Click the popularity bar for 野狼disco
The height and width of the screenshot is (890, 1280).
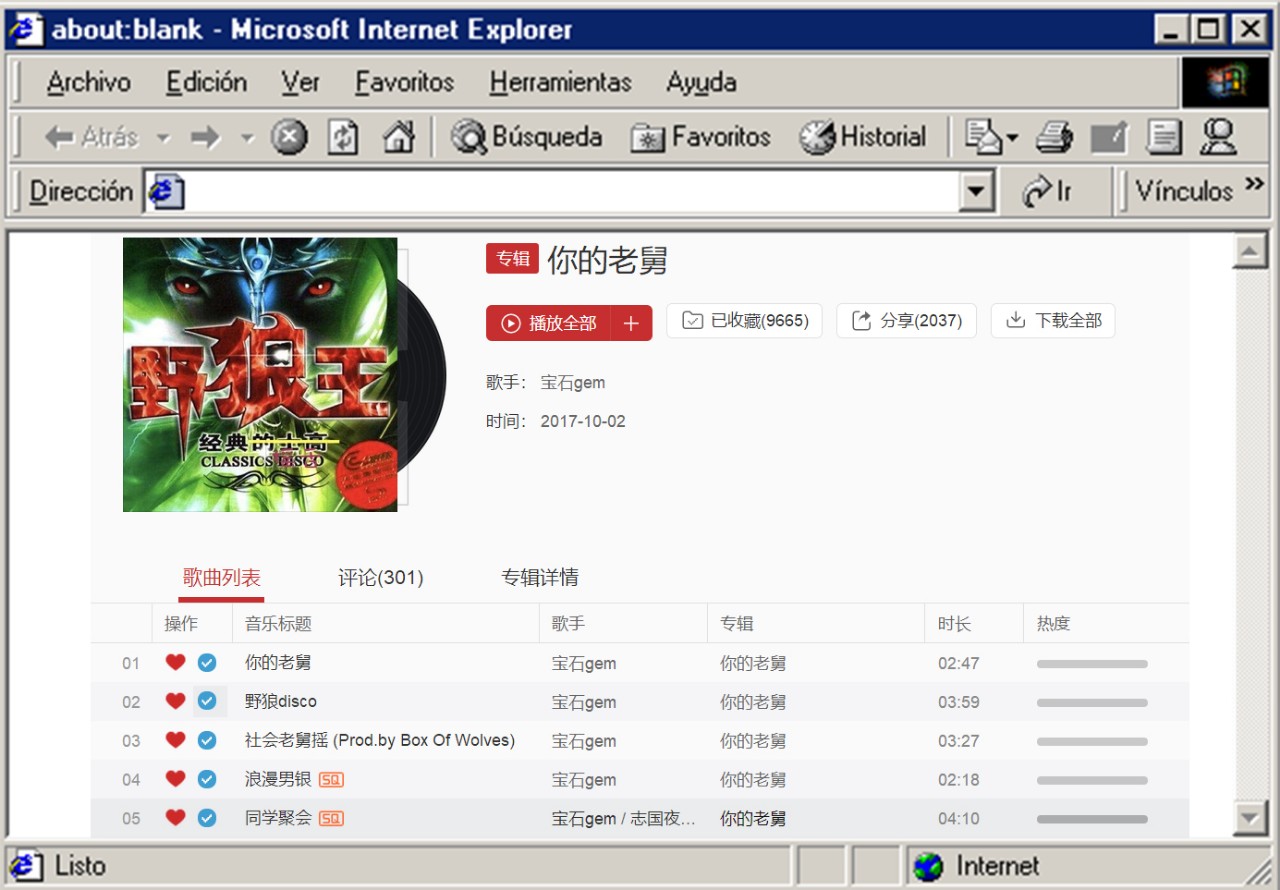point(1092,703)
